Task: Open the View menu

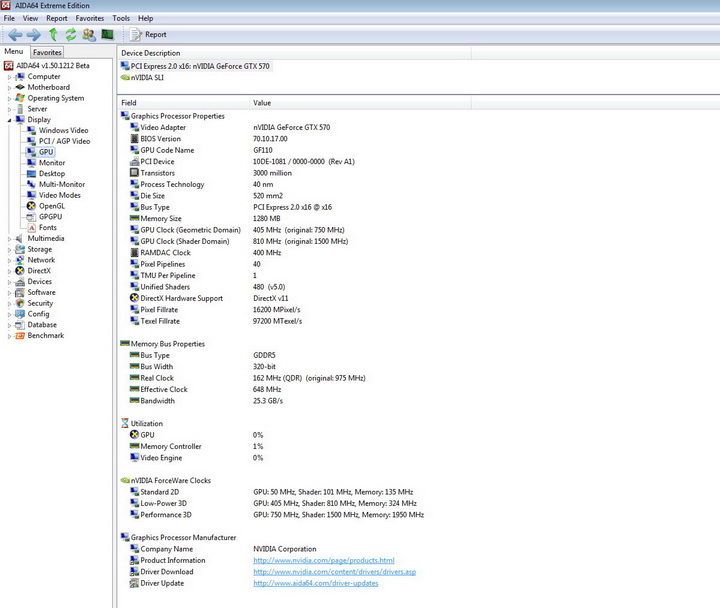Action: click(30, 18)
